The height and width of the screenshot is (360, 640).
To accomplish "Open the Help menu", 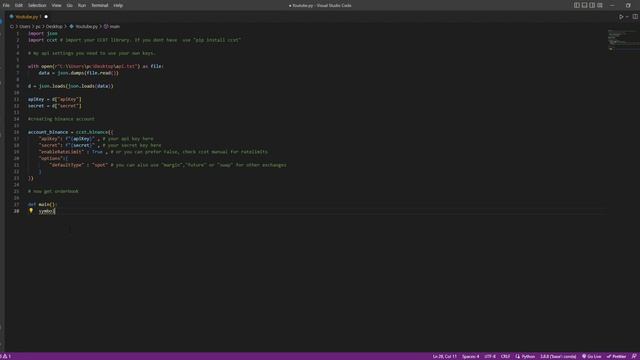I will click(118, 5).
